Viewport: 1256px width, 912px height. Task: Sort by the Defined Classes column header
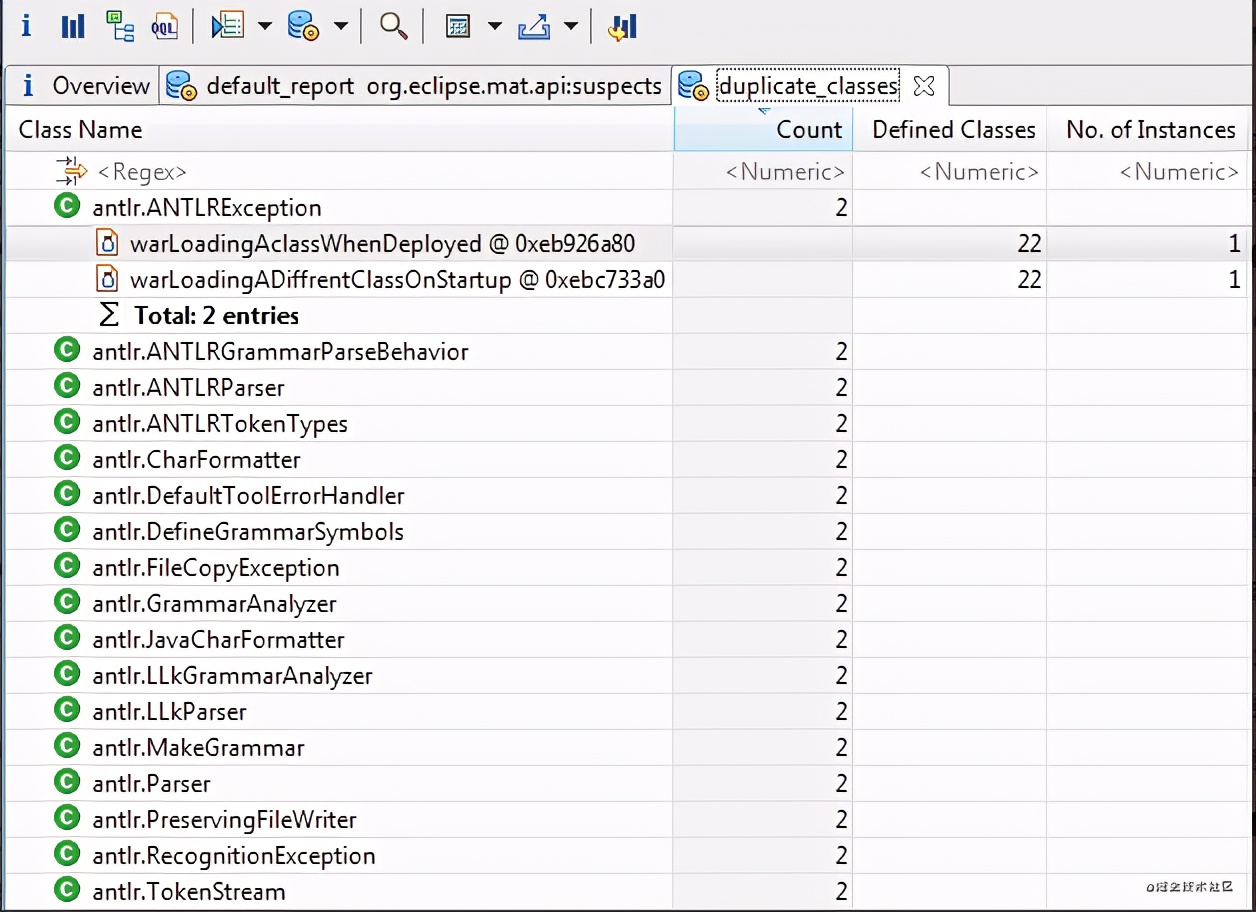953,130
